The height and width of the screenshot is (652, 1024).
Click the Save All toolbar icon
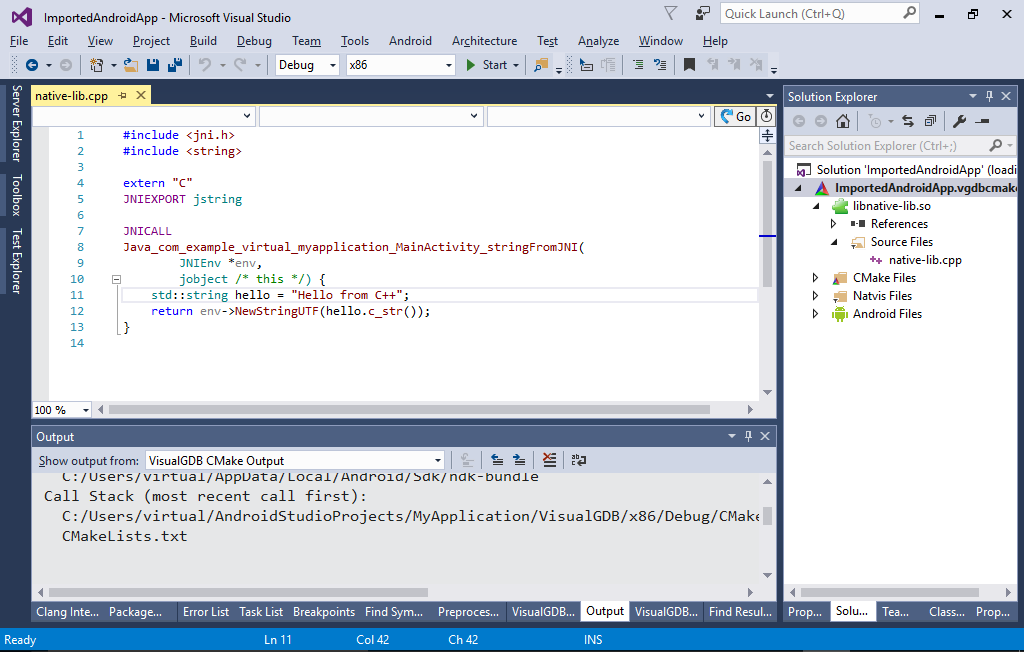click(x=175, y=65)
